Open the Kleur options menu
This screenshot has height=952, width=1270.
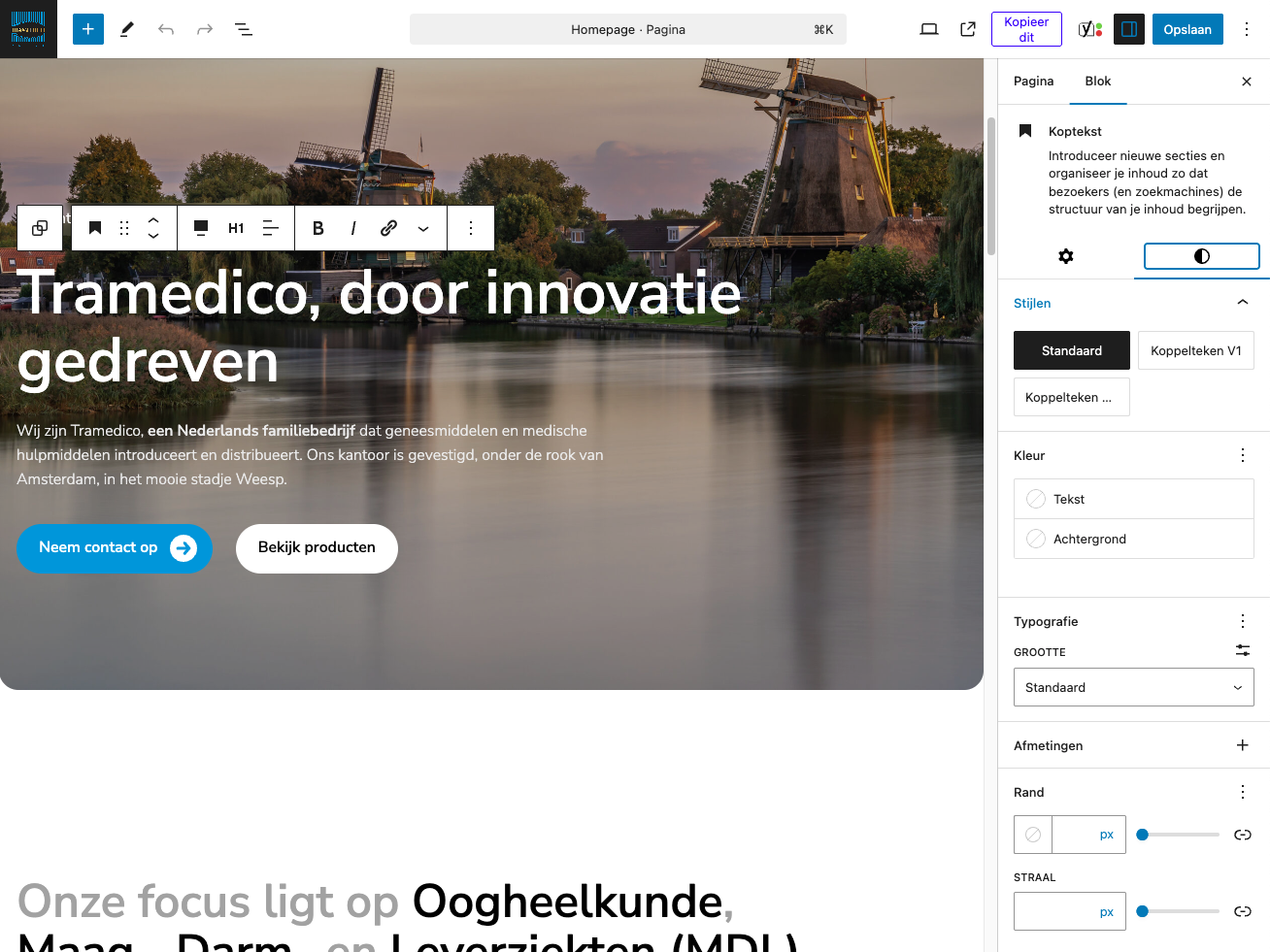coord(1243,455)
